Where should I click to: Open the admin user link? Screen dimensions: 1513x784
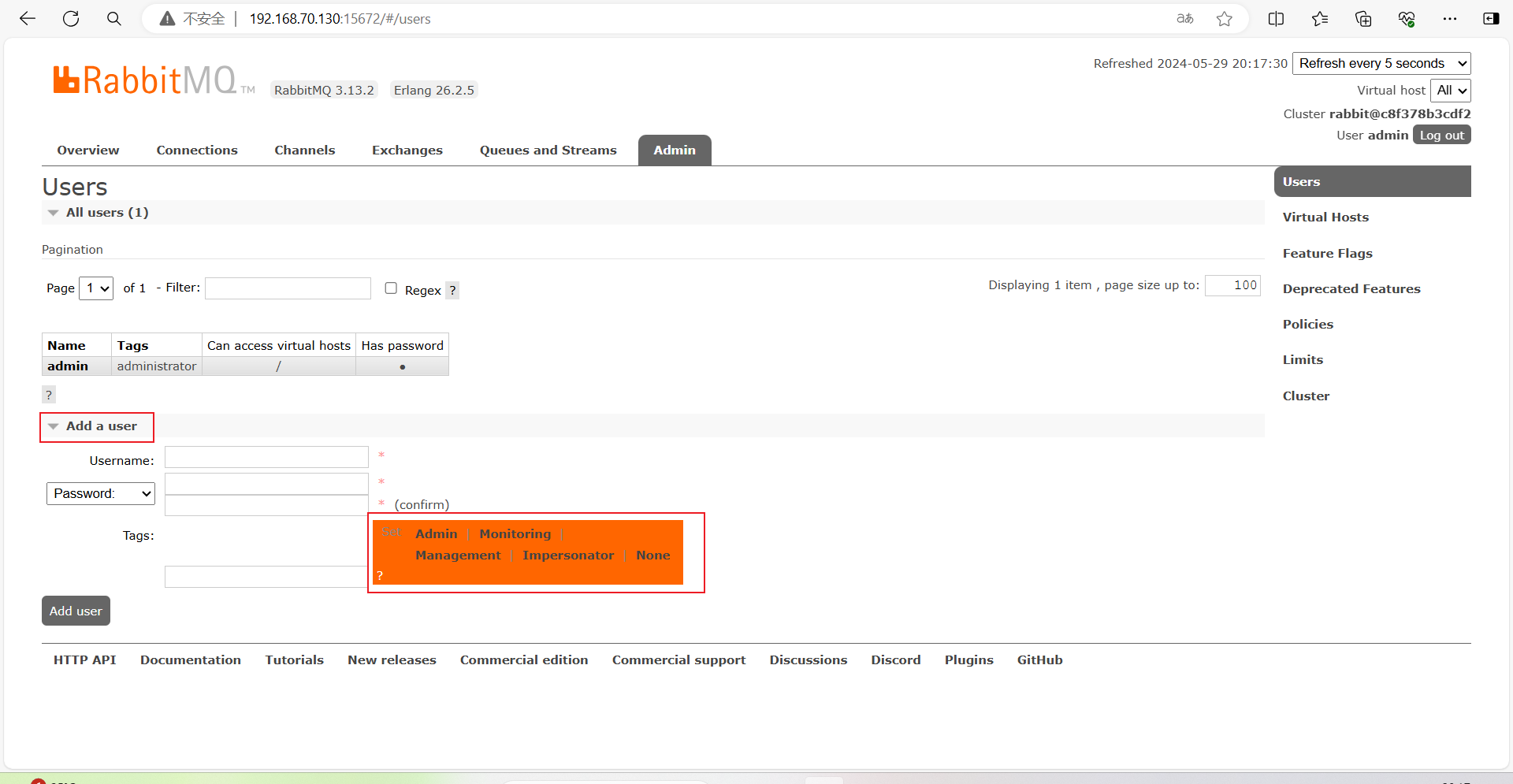pos(68,366)
